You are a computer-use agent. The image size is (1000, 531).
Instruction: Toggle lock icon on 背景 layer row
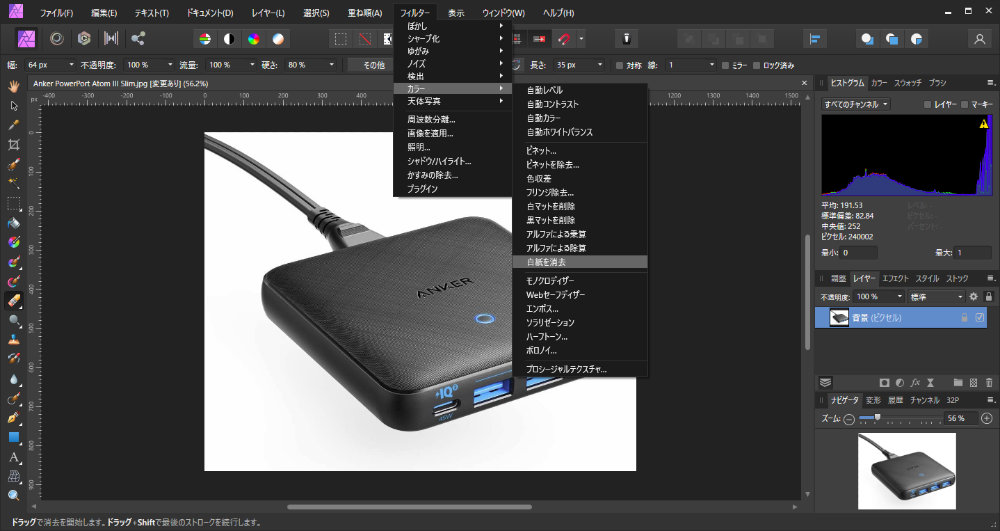tap(964, 317)
